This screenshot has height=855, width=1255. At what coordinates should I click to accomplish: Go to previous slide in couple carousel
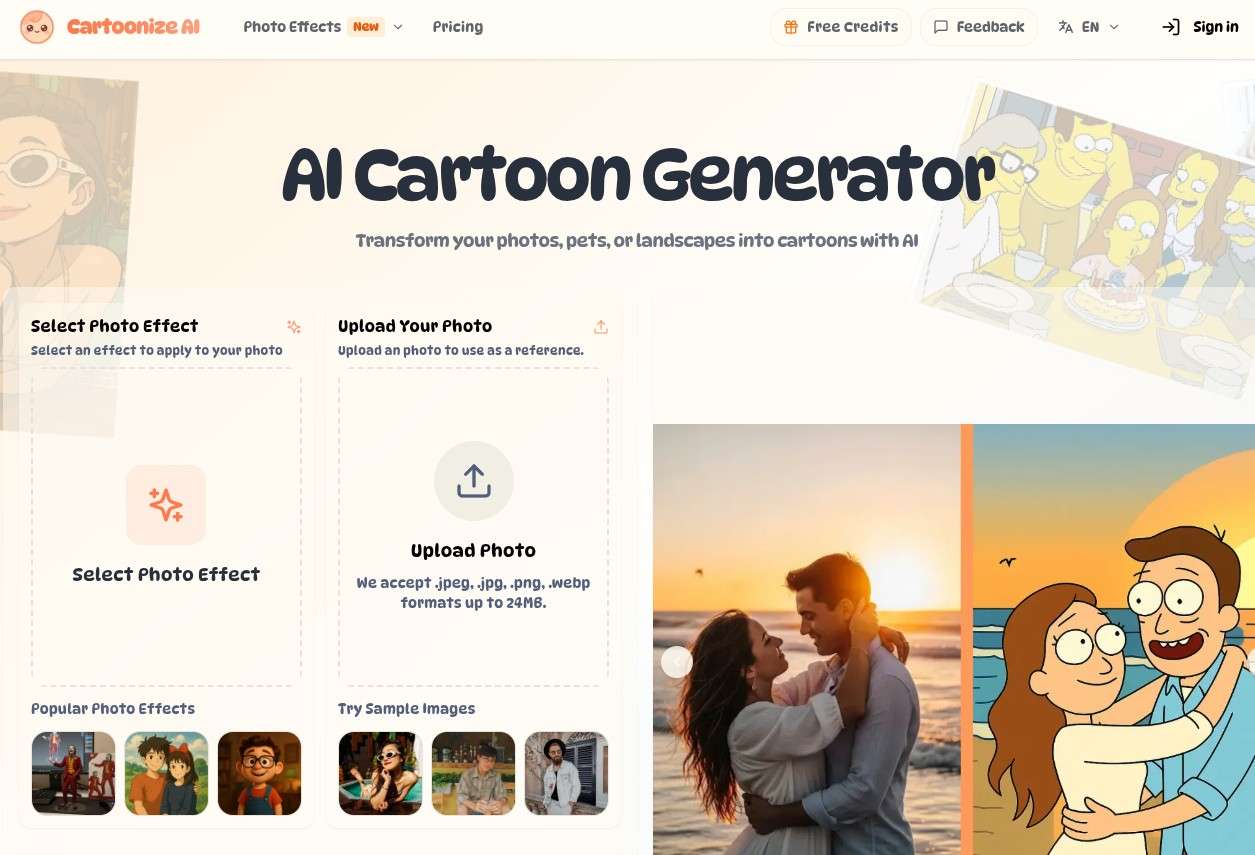tap(677, 662)
